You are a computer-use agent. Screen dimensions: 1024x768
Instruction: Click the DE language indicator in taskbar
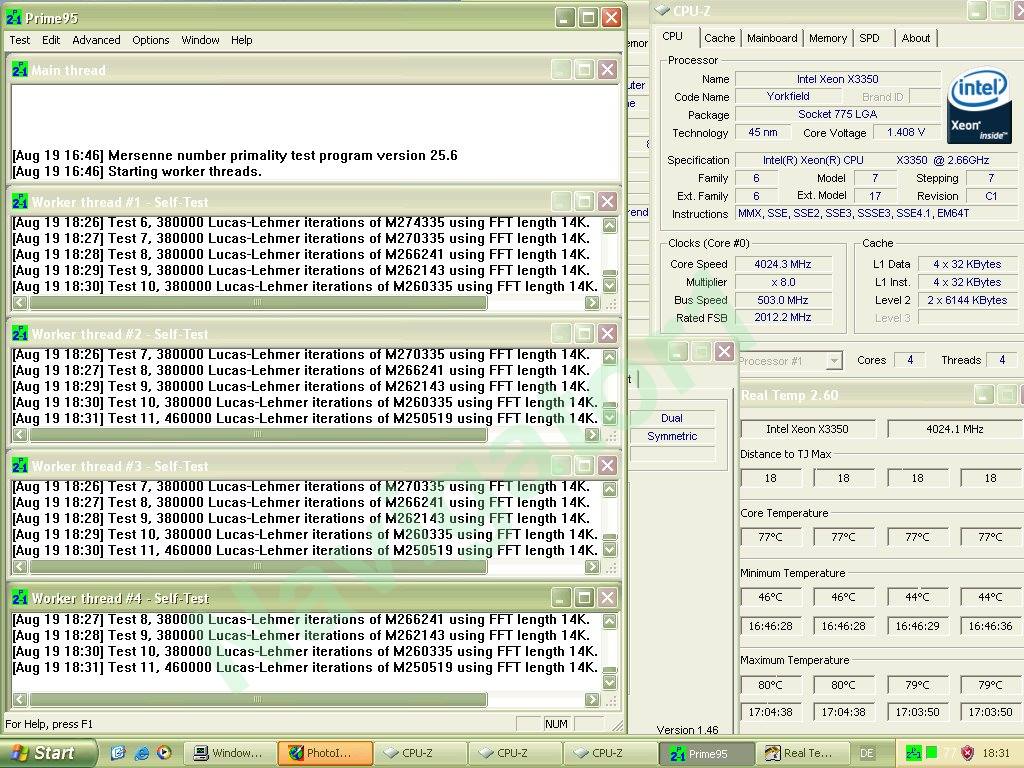click(867, 753)
